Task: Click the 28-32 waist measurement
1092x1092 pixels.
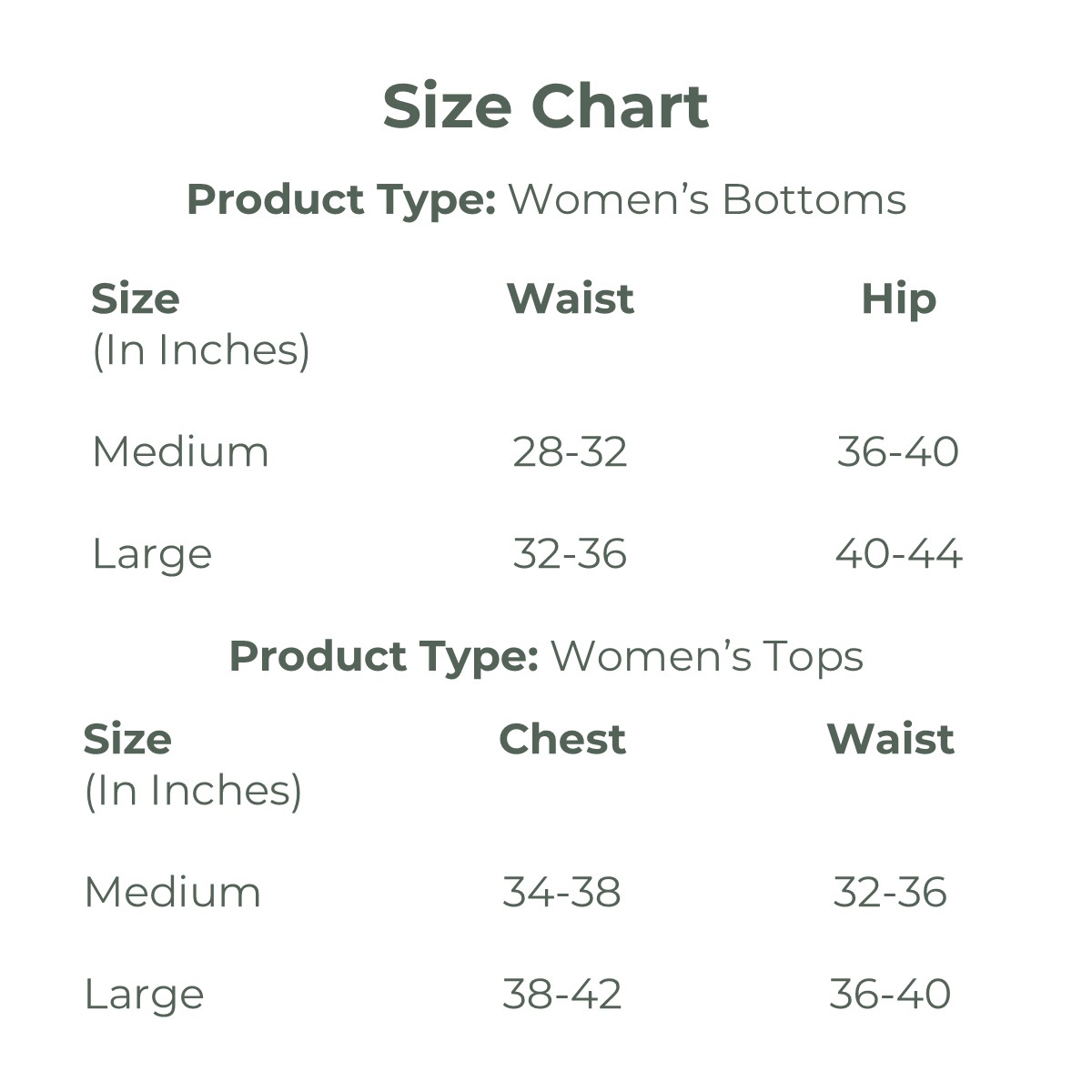Action: (570, 451)
